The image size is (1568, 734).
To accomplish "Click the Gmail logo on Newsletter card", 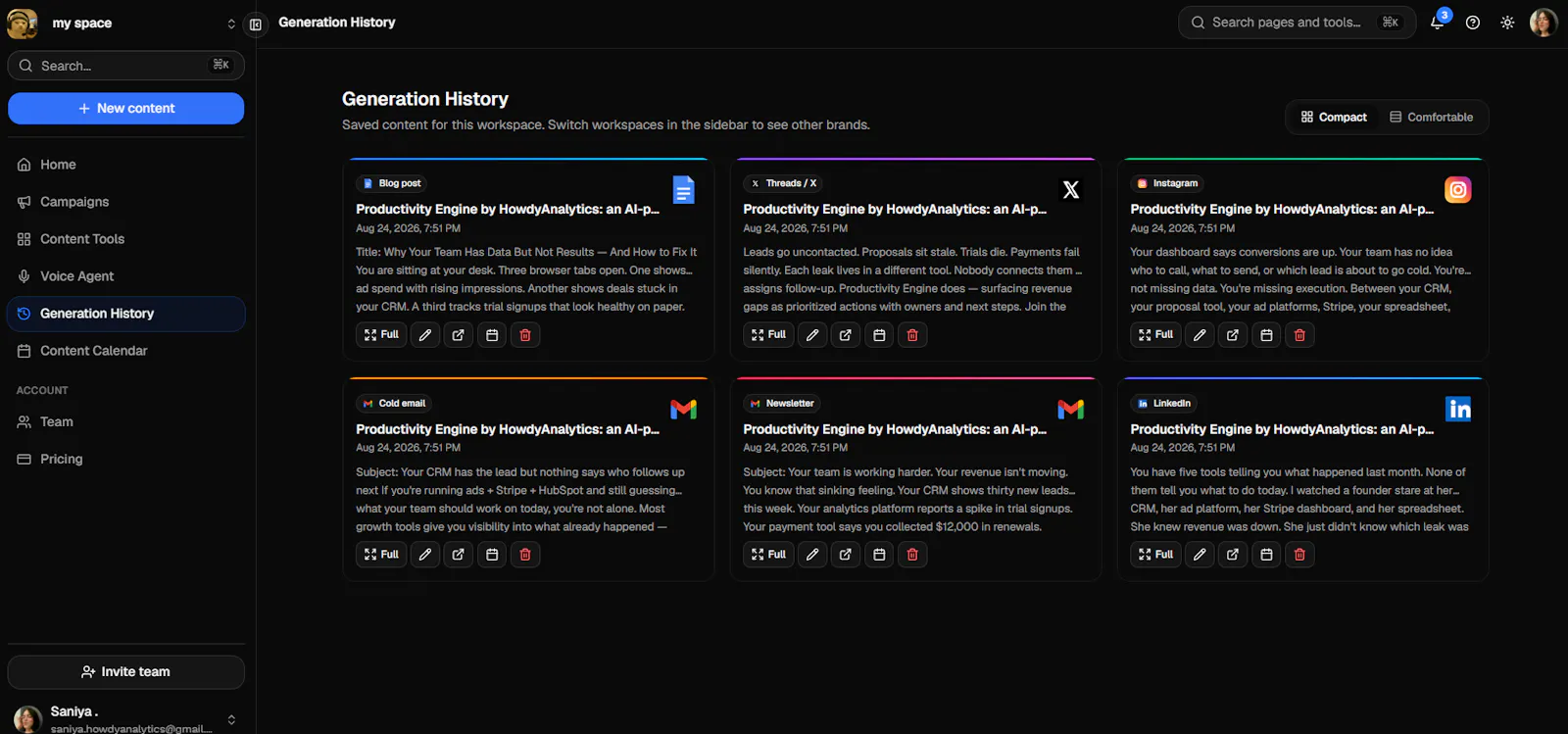I will pos(1071,410).
